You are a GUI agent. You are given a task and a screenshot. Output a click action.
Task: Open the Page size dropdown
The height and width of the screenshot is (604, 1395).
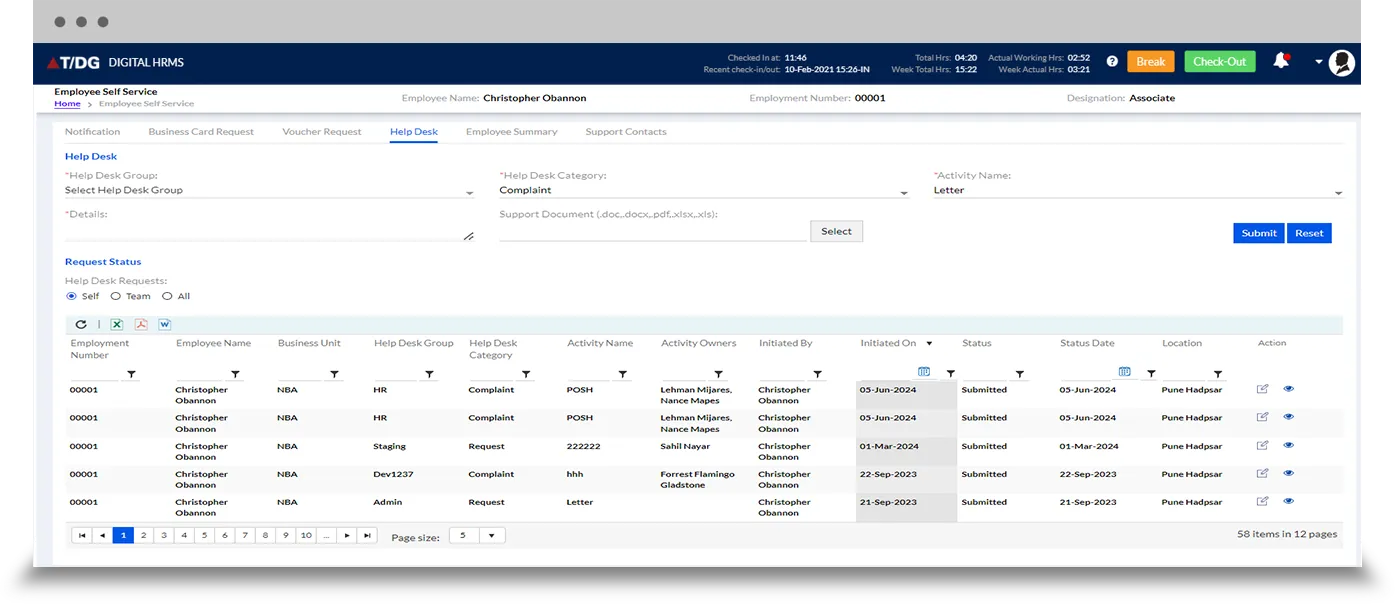[x=491, y=536]
